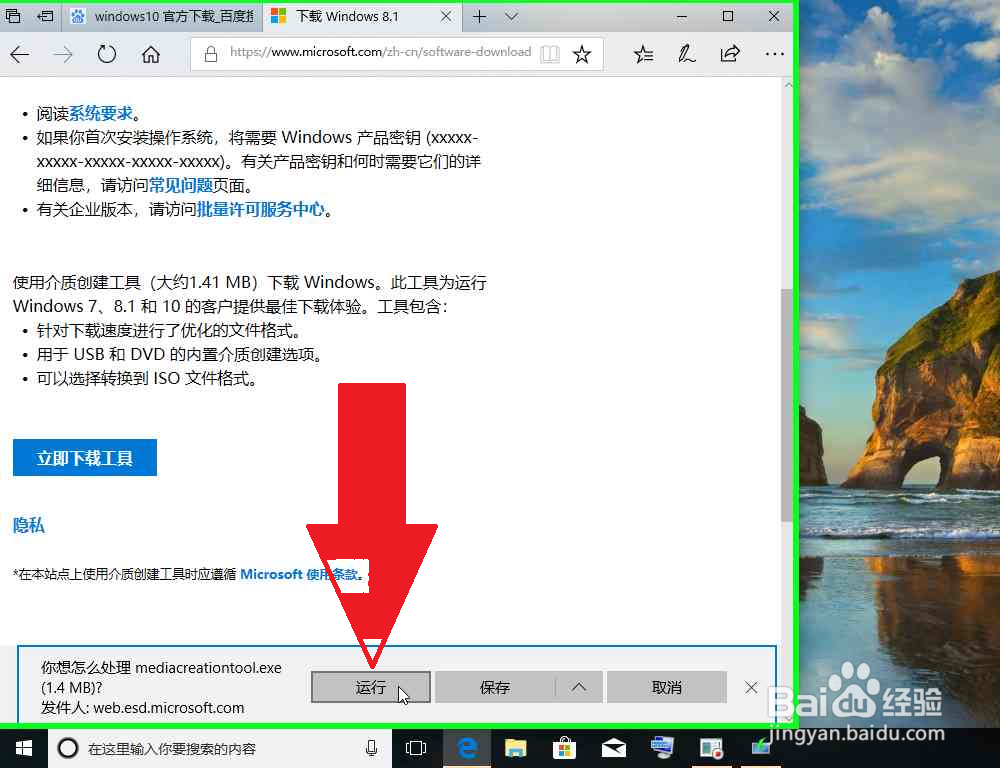Click the scrollbar up arrow
This screenshot has width=1000, height=768.
[x=788, y=85]
